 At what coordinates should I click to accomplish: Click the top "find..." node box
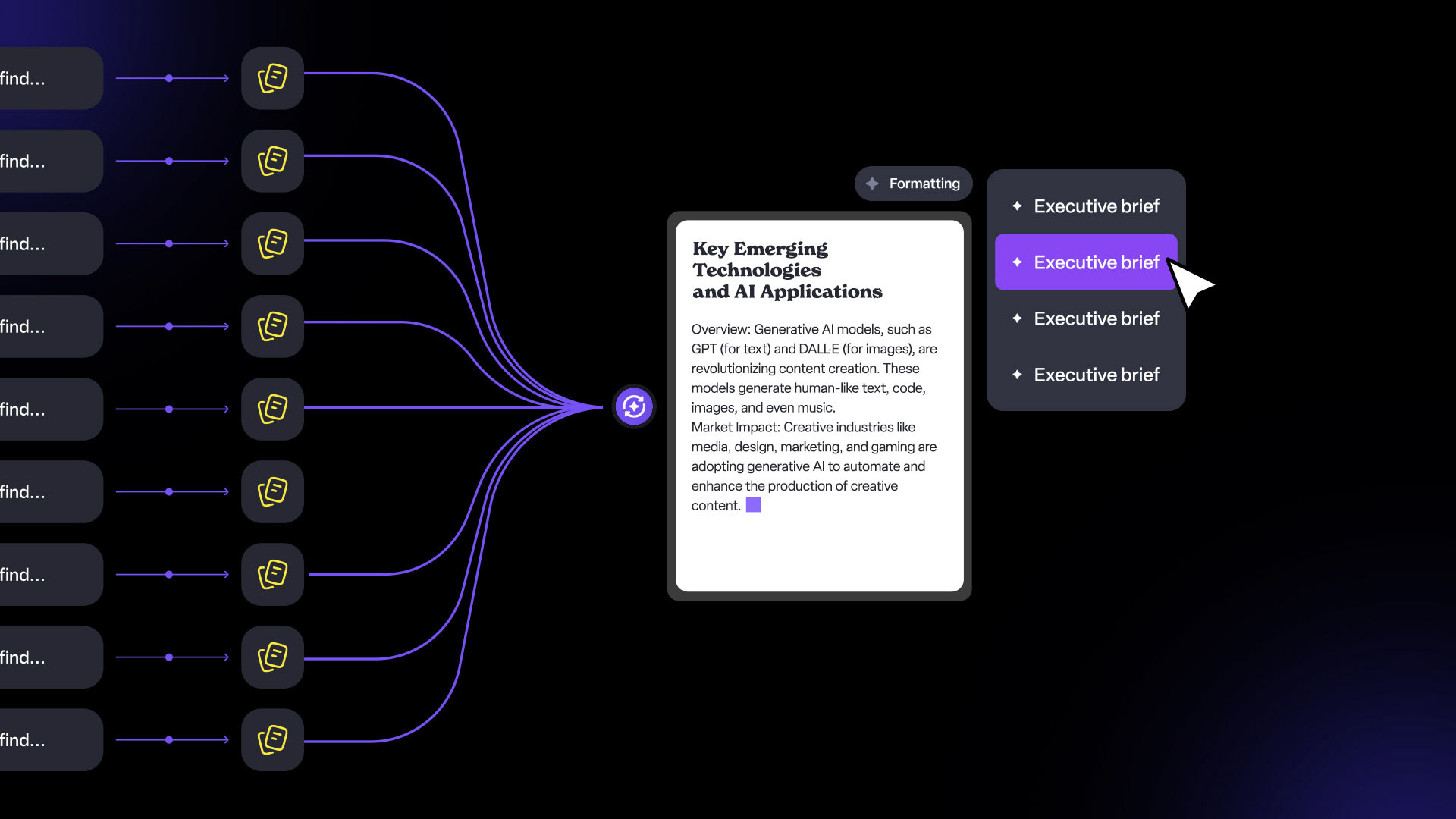pos(45,78)
